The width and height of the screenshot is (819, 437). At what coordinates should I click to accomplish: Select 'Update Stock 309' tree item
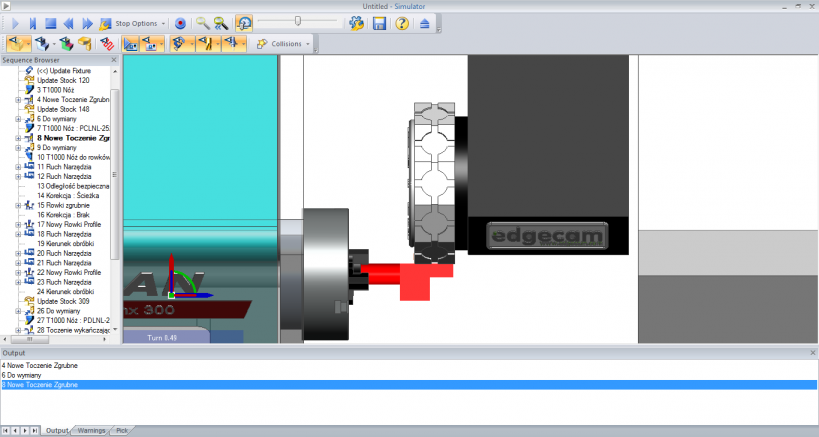pos(63,301)
